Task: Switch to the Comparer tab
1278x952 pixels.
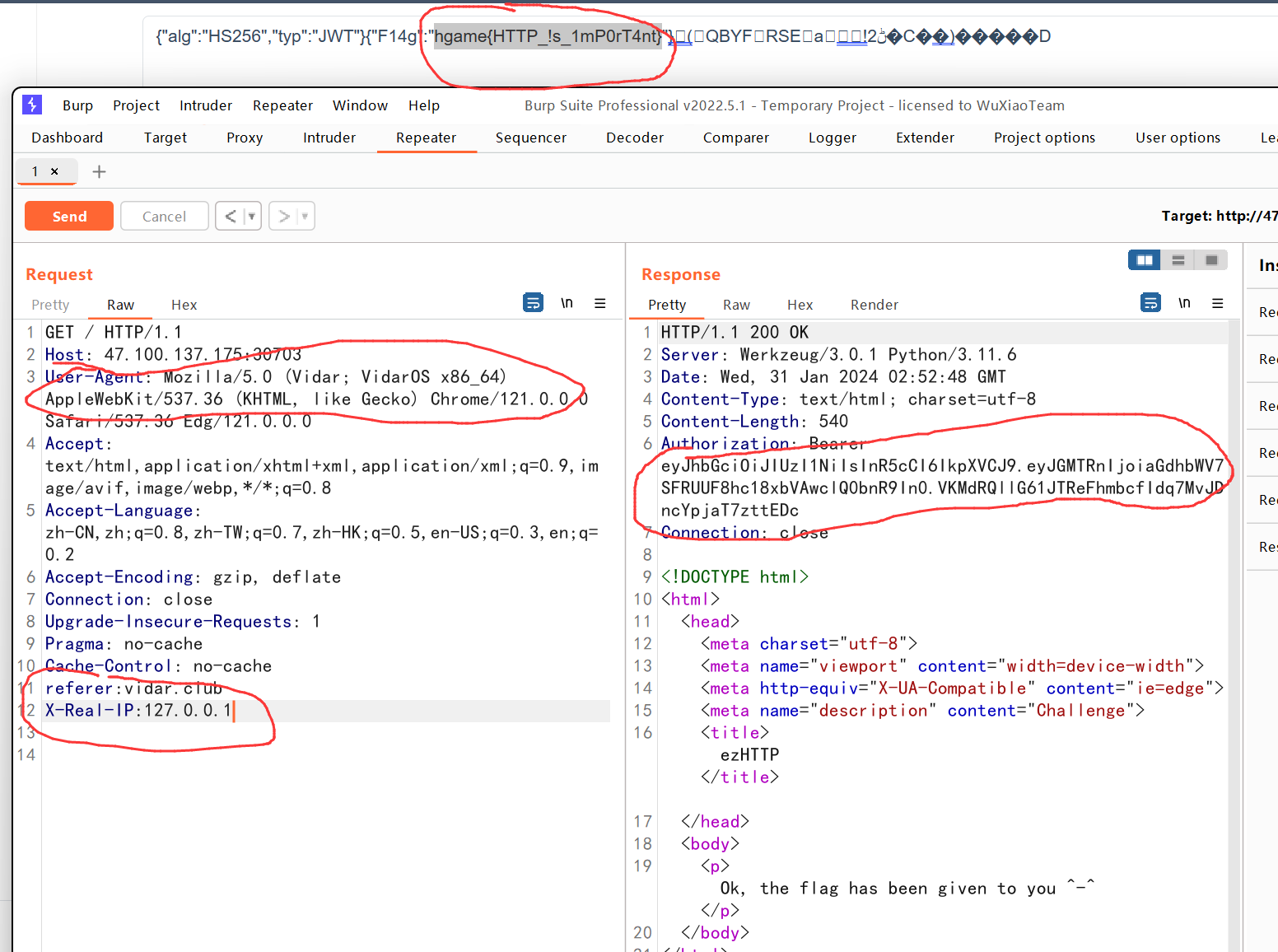Action: pyautogui.click(x=736, y=138)
